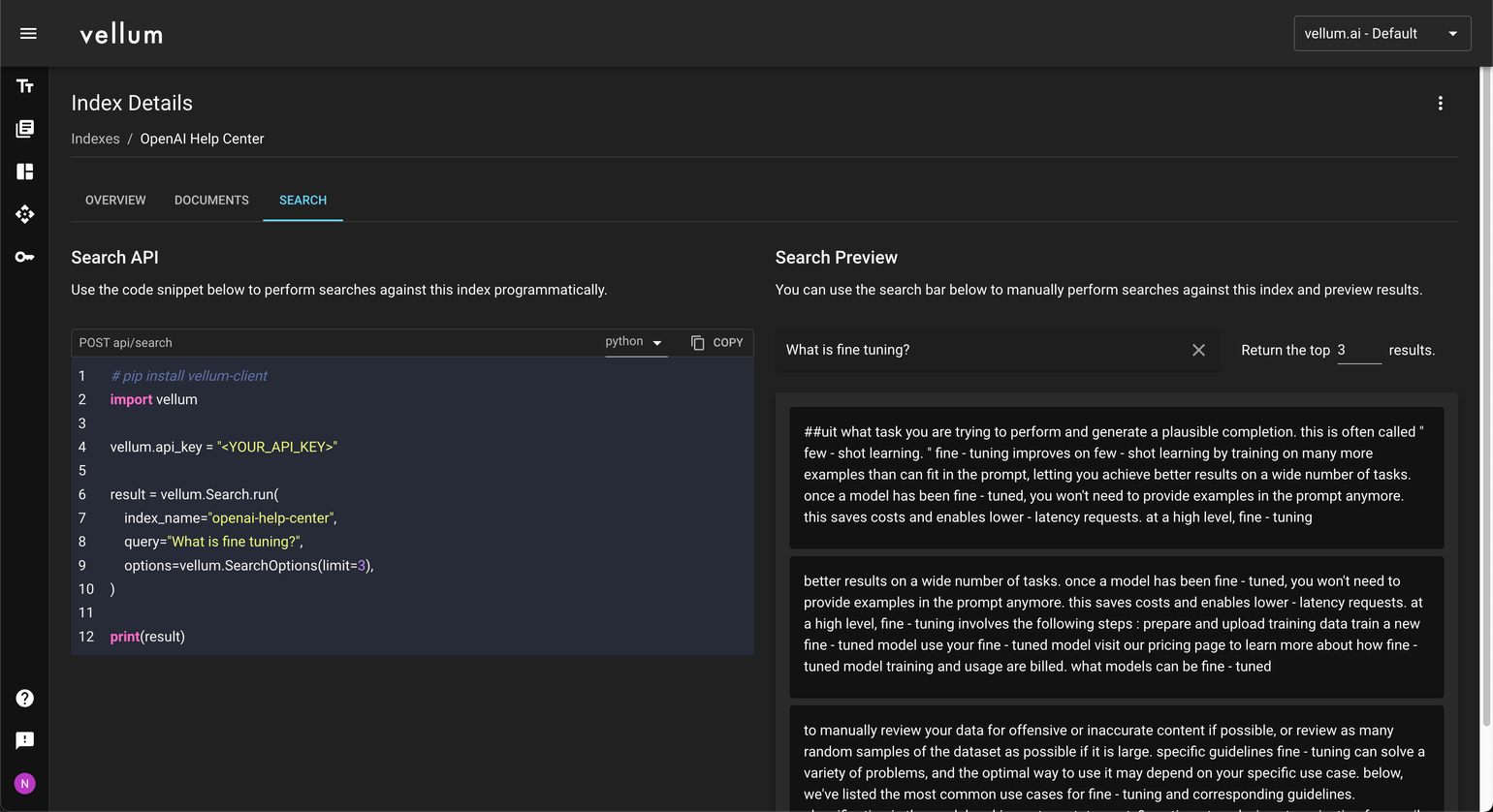This screenshot has height=812, width=1493.
Task: Open the python language dropdown
Action: point(635,342)
